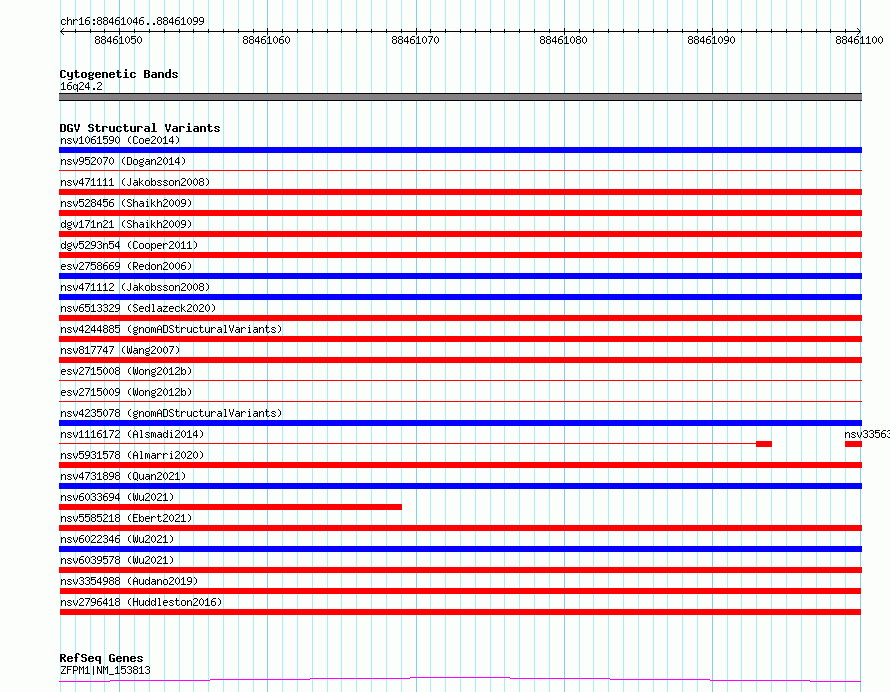Click ruler position 88461070
This screenshot has height=692, width=890.
pos(415,40)
